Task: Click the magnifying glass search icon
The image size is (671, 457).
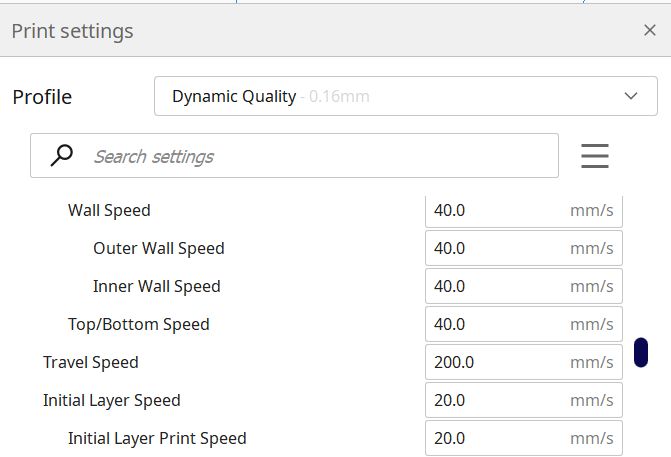Action: click(x=62, y=155)
